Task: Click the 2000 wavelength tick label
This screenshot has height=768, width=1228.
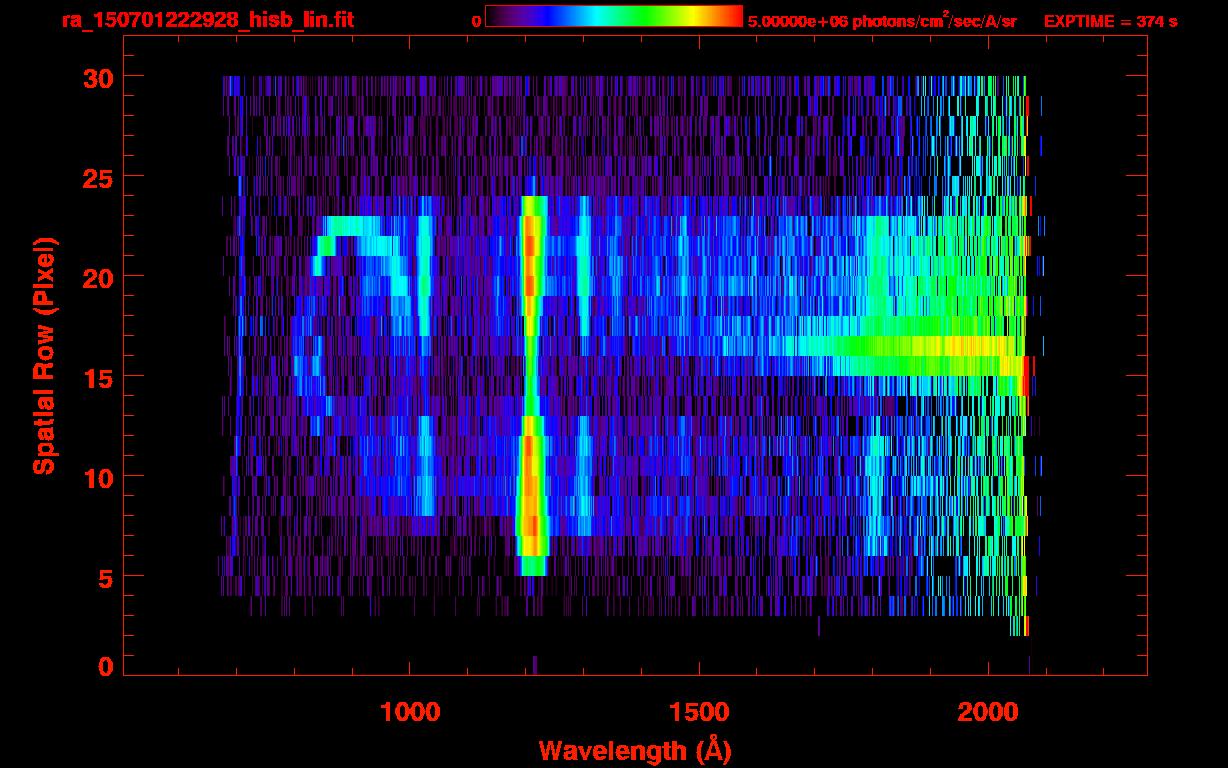Action: click(x=986, y=711)
